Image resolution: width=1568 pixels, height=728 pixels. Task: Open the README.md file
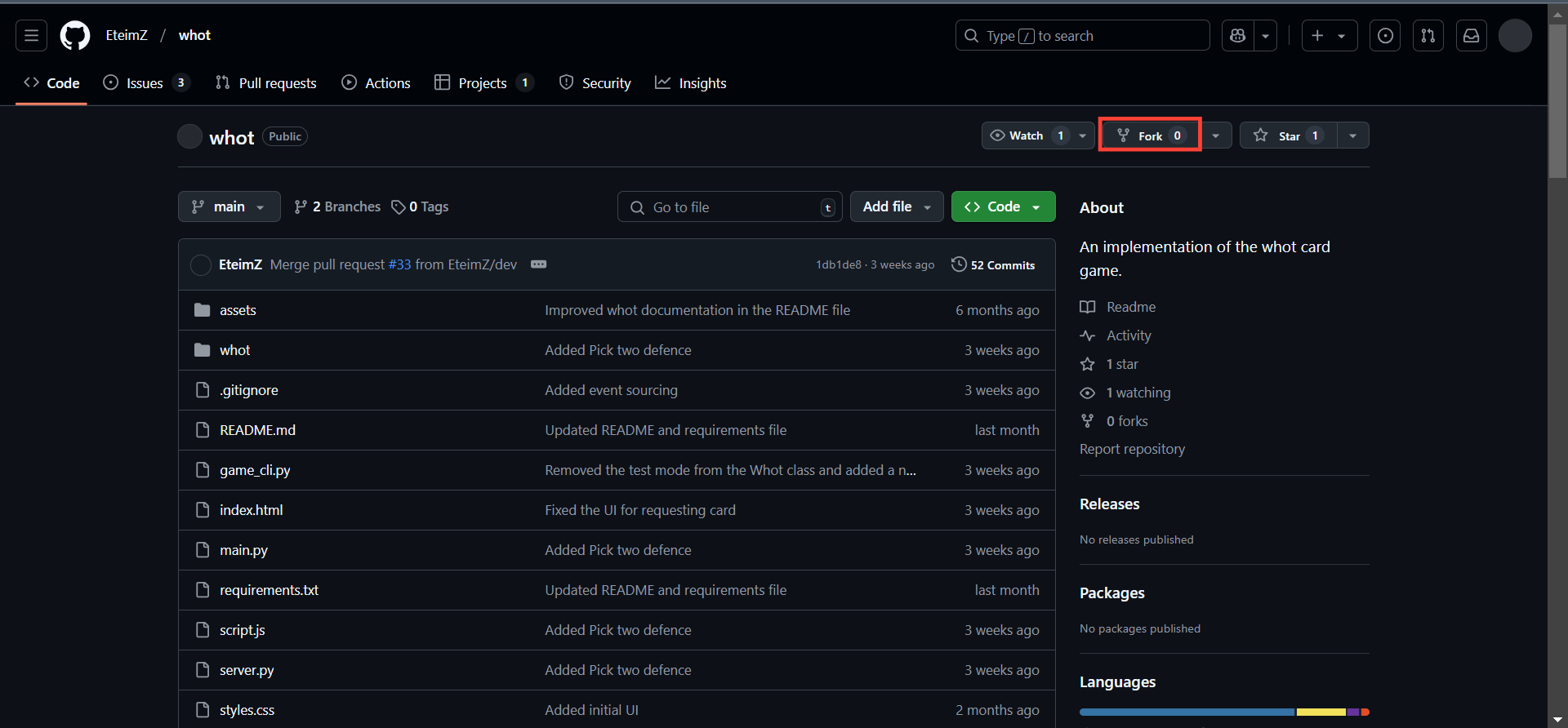(x=257, y=430)
